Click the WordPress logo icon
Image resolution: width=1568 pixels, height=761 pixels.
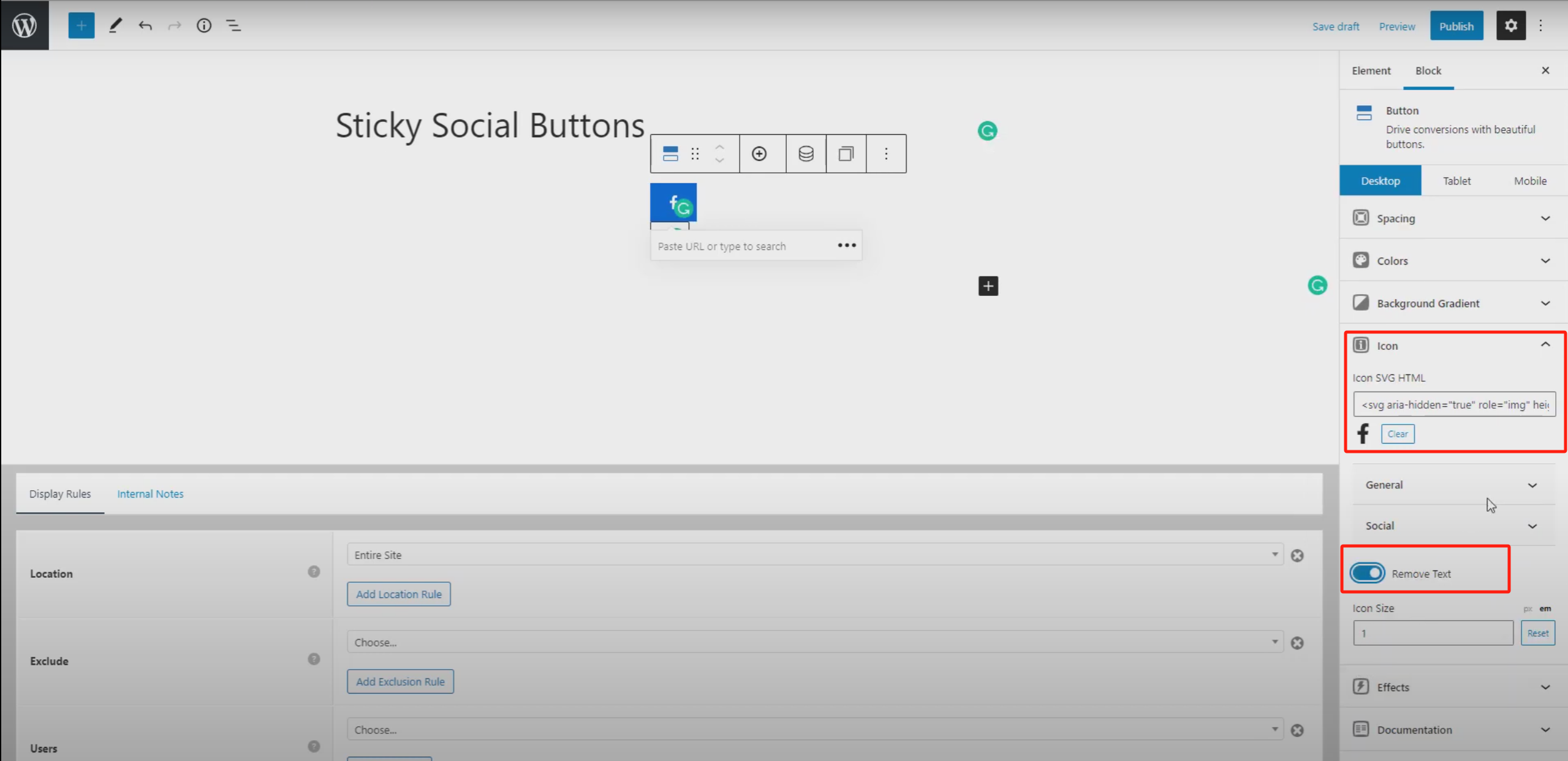(25, 25)
